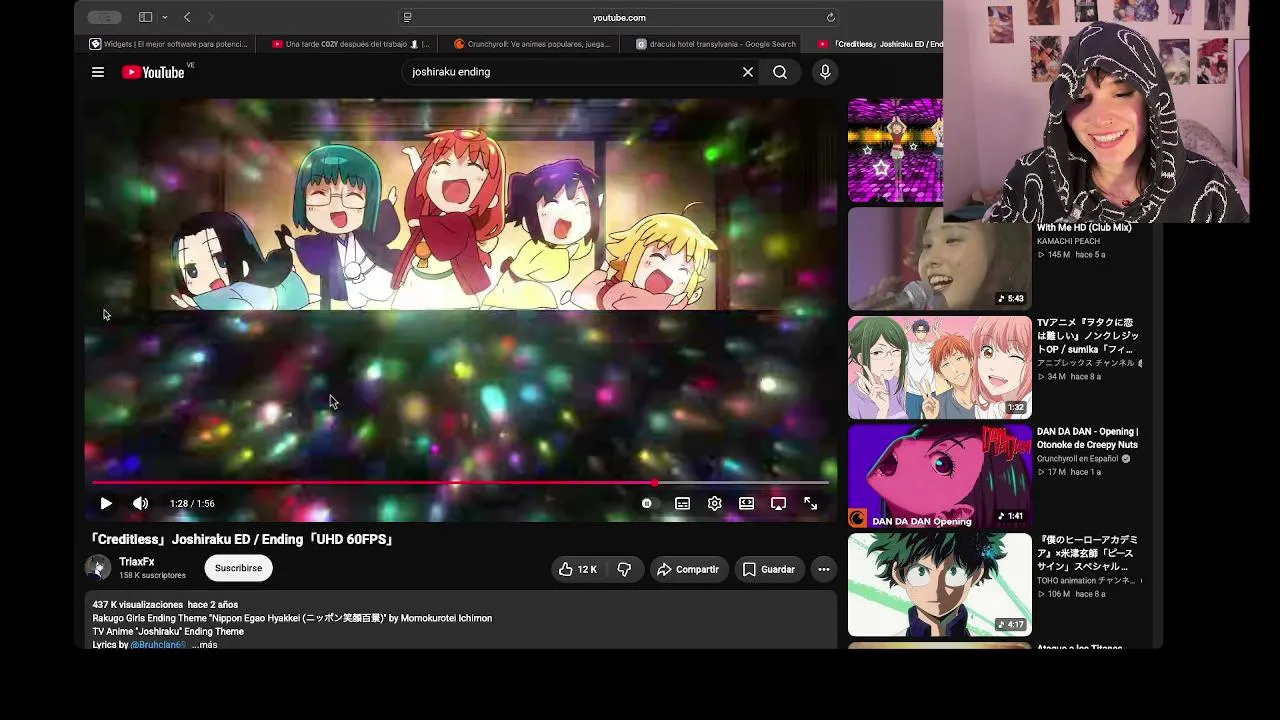This screenshot has width=1280, height=720.
Task: Open the TVアニメ sumika video title
Action: coord(1087,336)
